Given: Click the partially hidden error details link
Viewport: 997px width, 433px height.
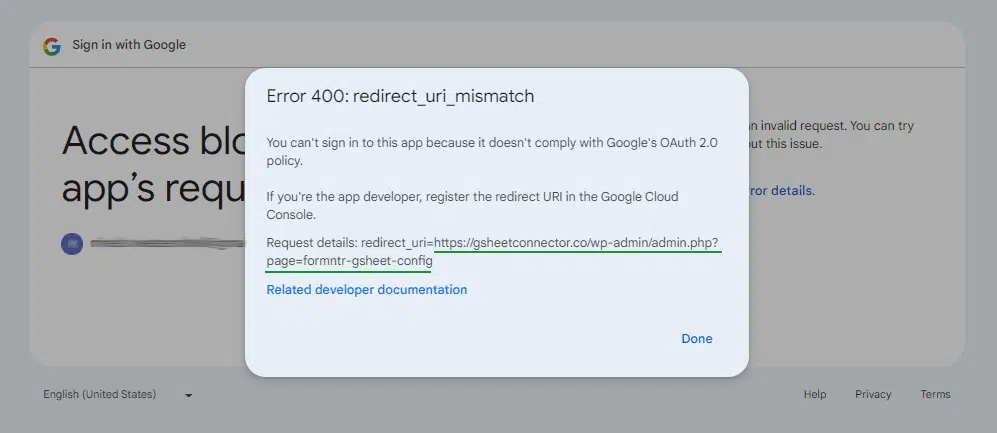Looking at the screenshot, I should point(782,190).
